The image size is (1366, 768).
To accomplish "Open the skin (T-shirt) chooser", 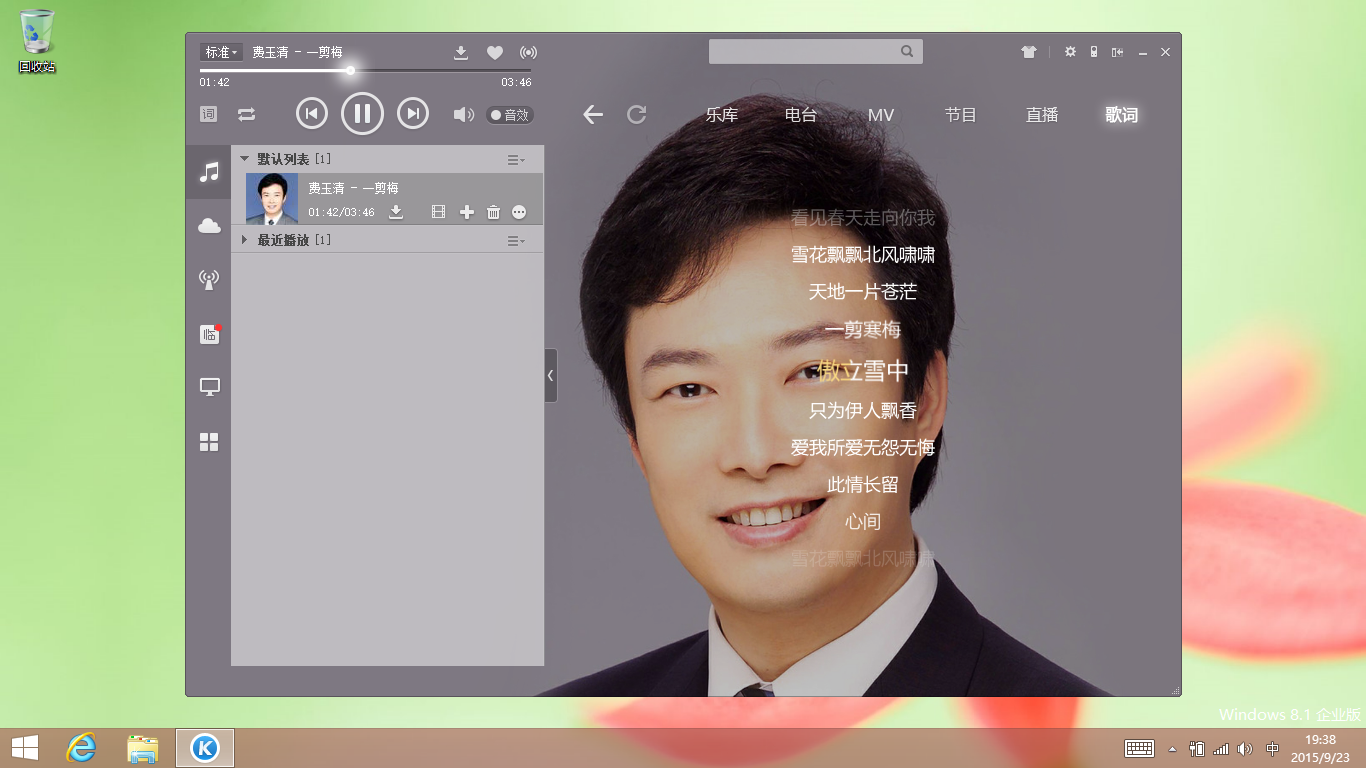I will click(1029, 52).
